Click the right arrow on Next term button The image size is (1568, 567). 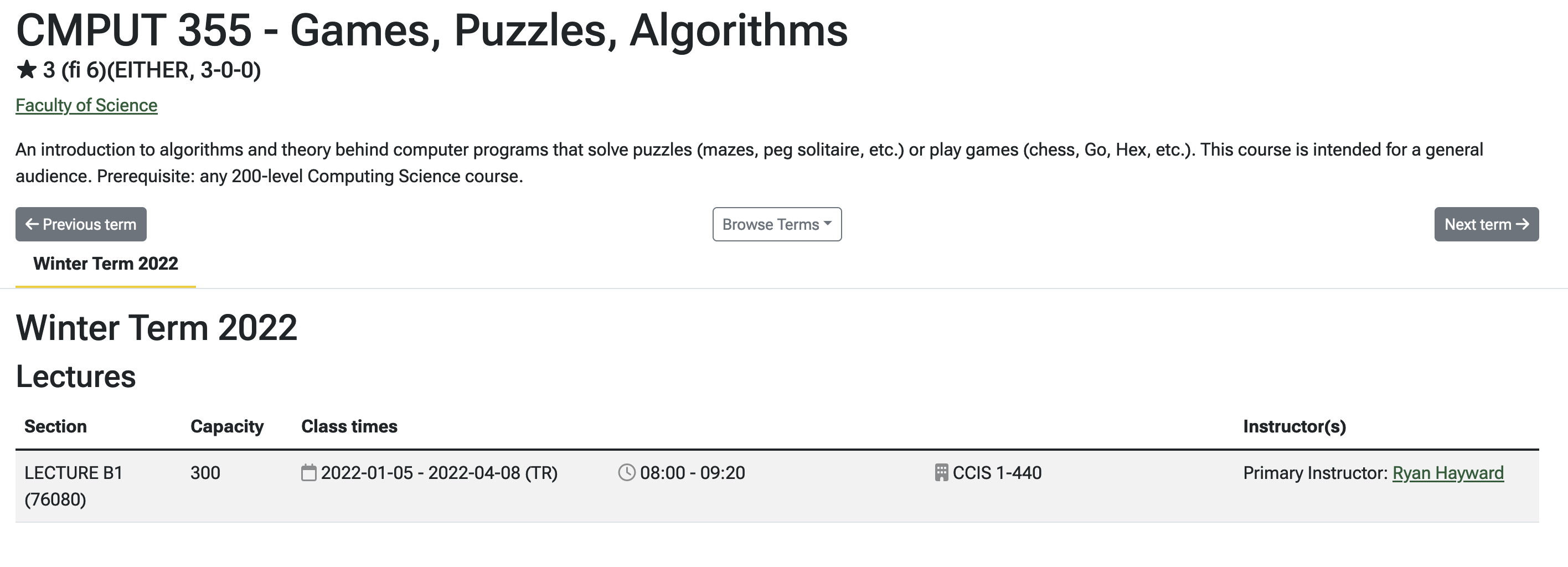tap(1521, 224)
